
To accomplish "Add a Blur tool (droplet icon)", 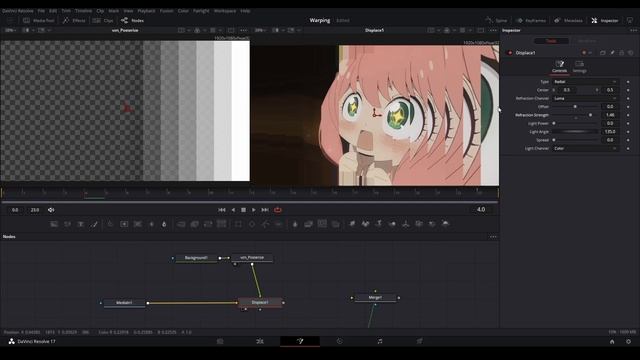I will click(164, 224).
